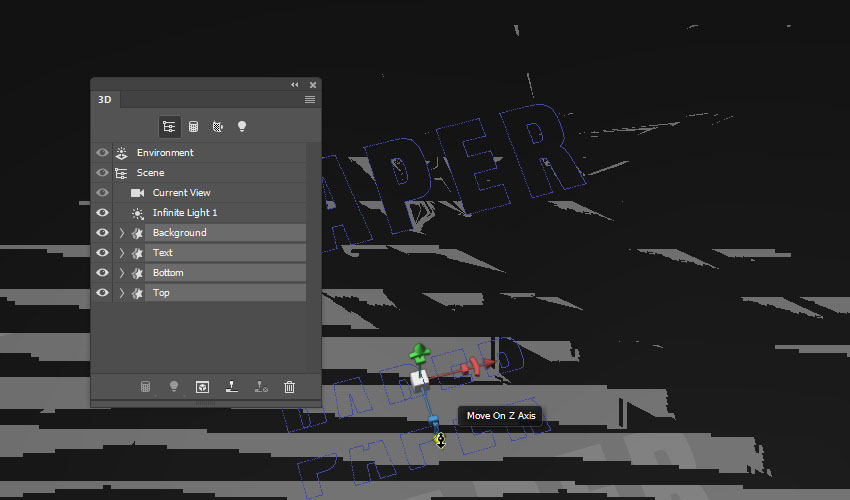The width and height of the screenshot is (850, 500).
Task: Toggle Current View visibility eye
Action: [x=102, y=193]
